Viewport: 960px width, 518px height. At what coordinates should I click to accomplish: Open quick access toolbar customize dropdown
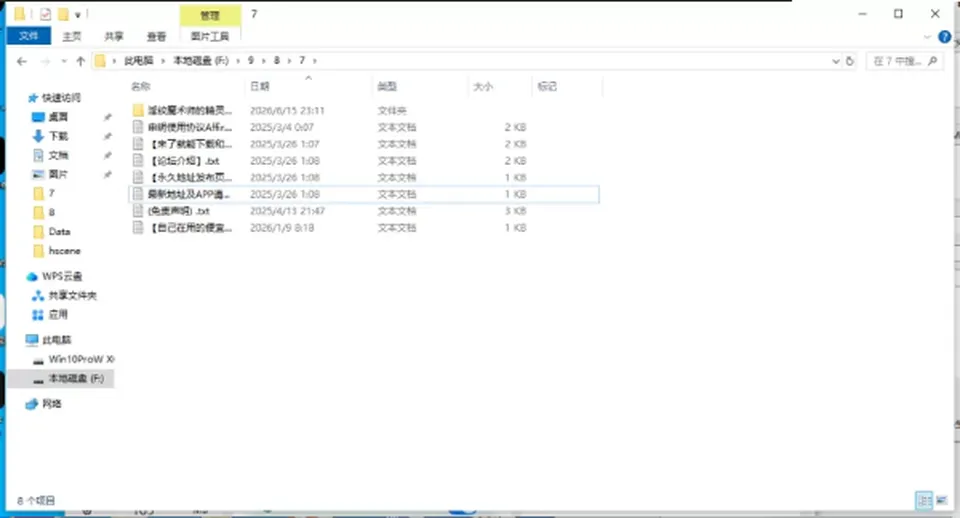coord(78,14)
